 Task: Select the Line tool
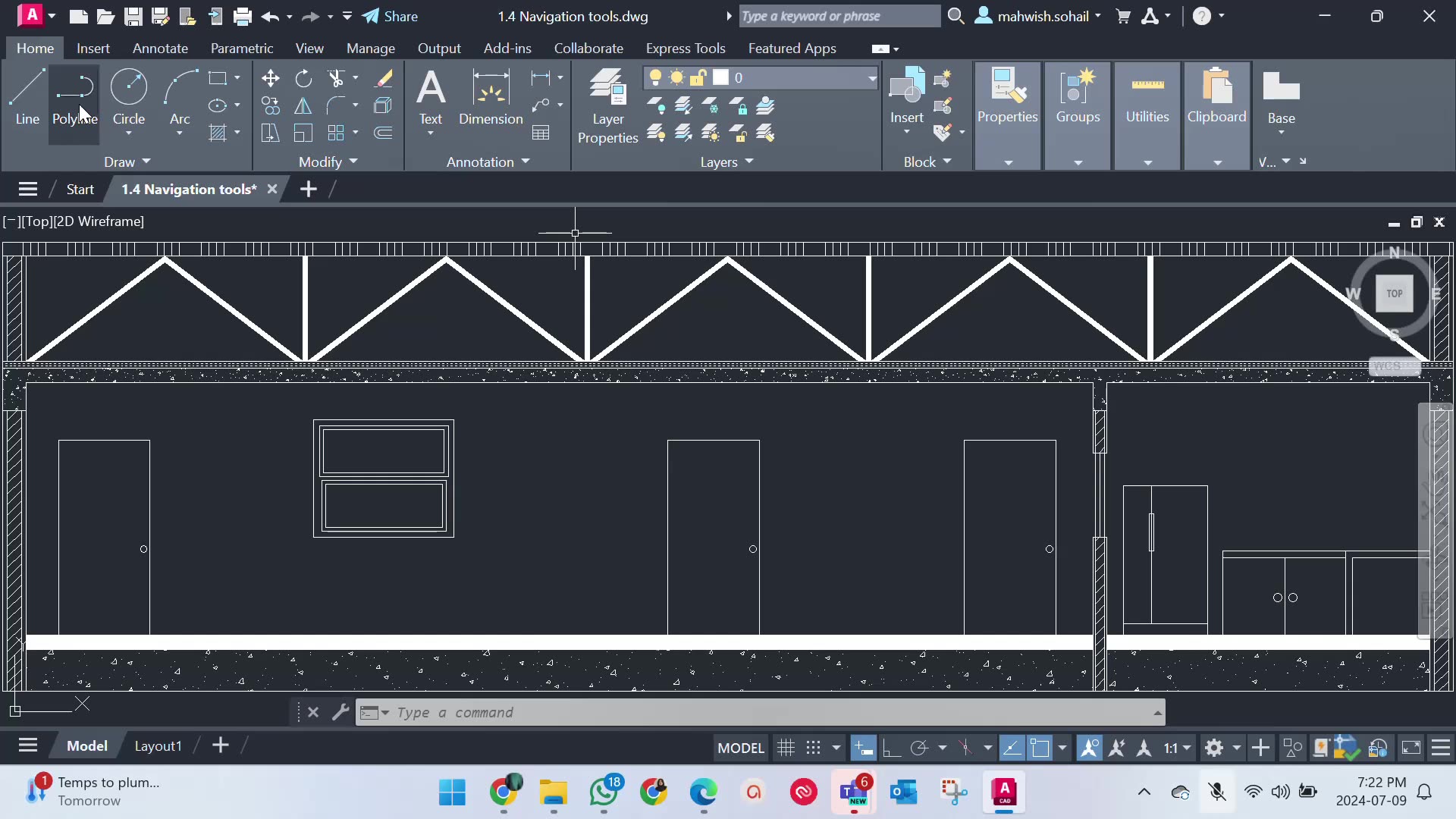[27, 99]
